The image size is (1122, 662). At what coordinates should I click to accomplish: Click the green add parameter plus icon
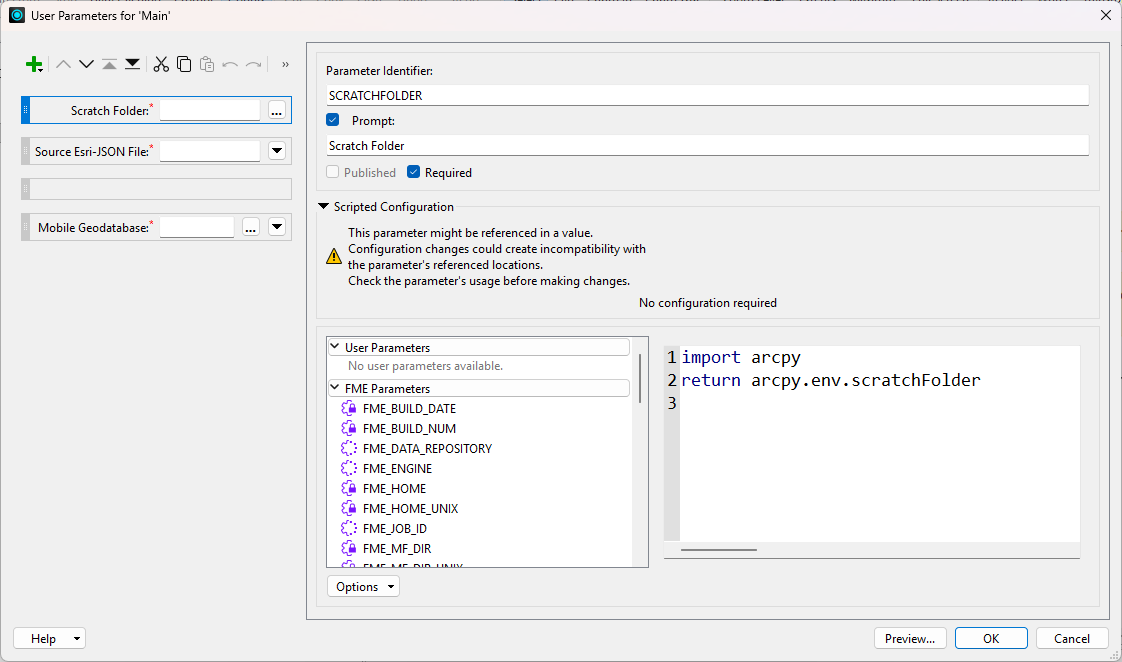click(x=34, y=64)
